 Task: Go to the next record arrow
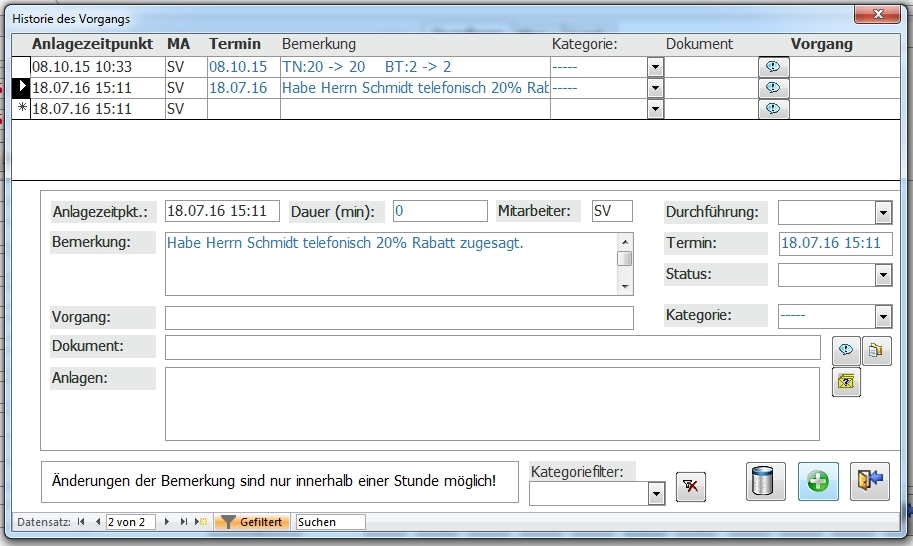pyautogui.click(x=167, y=522)
